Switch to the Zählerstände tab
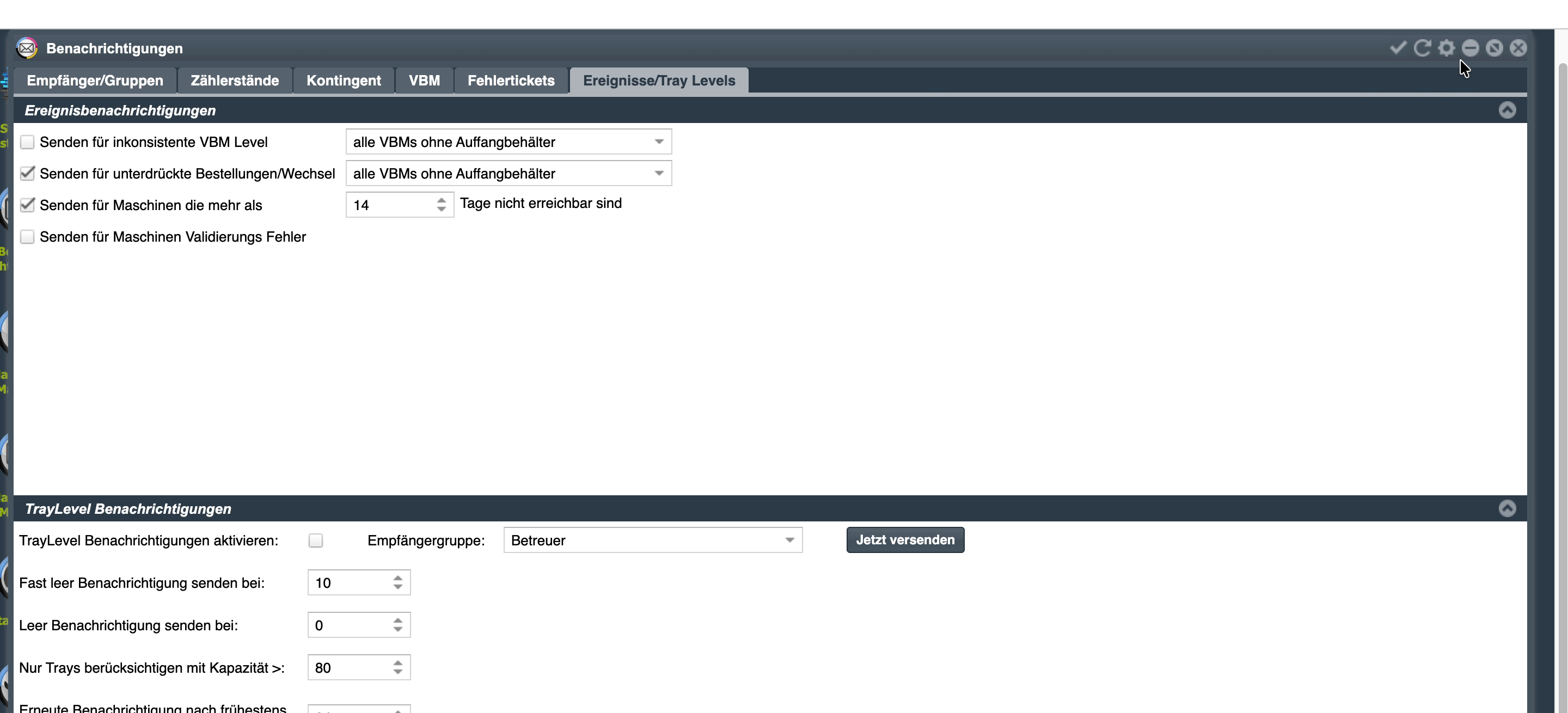Viewport: 1568px width, 713px height. pos(234,81)
